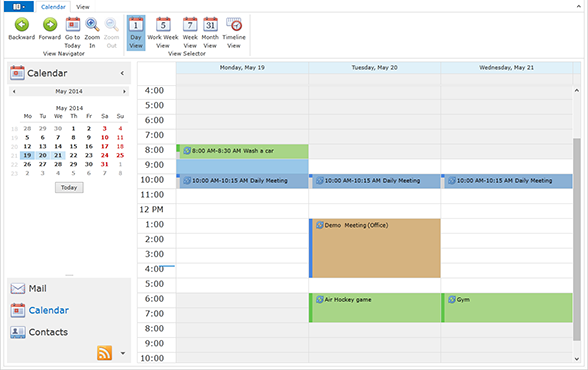
Task: Click scrollbar up arrow in schedule
Action: click(577, 90)
